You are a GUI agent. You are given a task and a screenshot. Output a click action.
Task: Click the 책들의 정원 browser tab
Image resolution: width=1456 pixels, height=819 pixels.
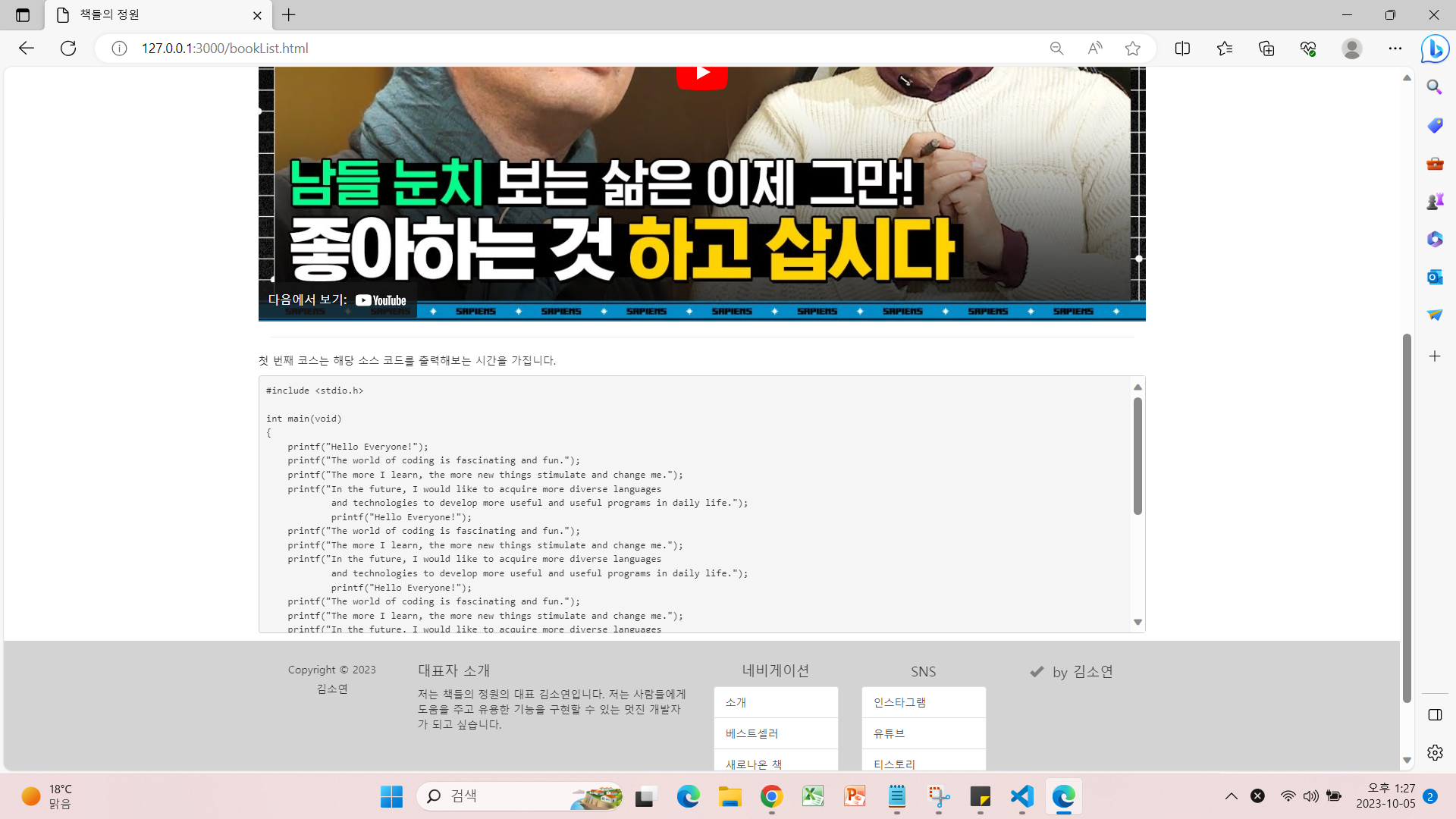coord(152,15)
